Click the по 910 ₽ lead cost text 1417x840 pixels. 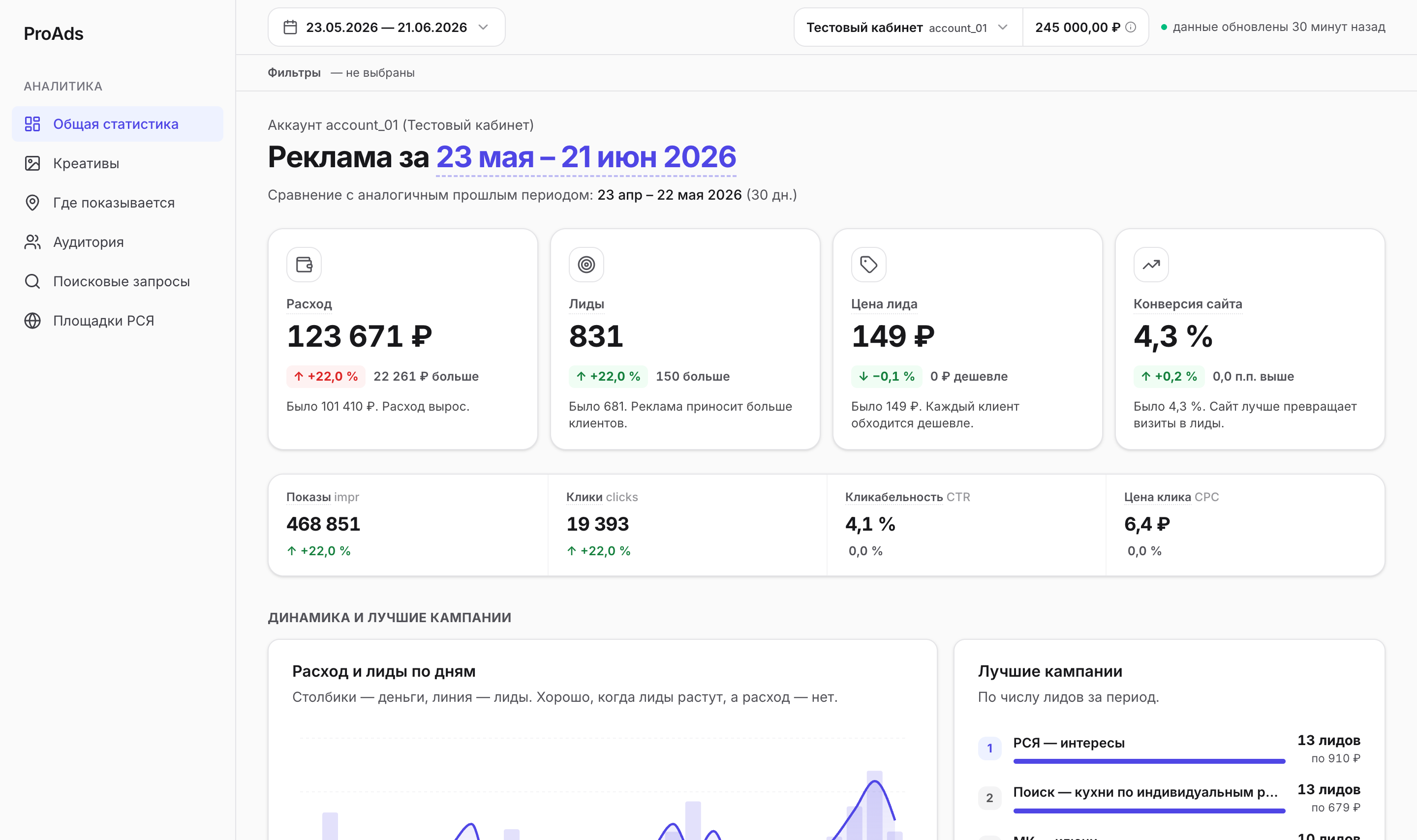1336,758
